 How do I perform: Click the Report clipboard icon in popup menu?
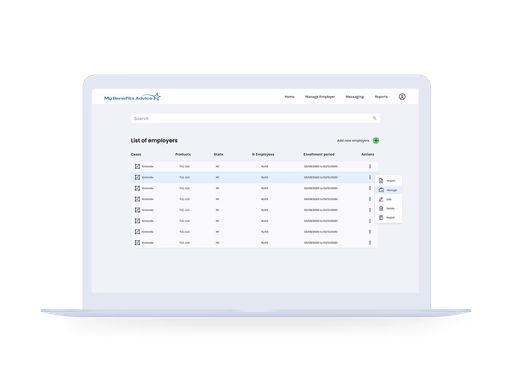pyautogui.click(x=381, y=217)
